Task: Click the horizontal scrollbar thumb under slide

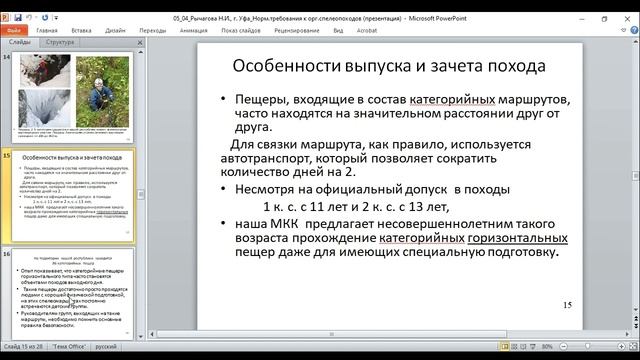Action: click(331, 334)
